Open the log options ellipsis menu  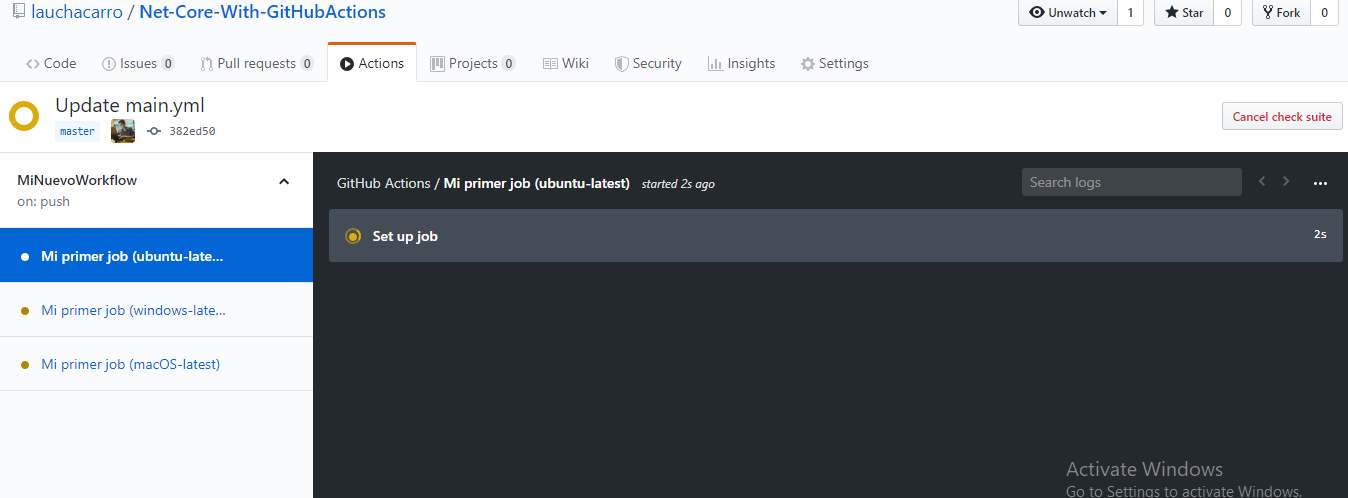pos(1320,183)
